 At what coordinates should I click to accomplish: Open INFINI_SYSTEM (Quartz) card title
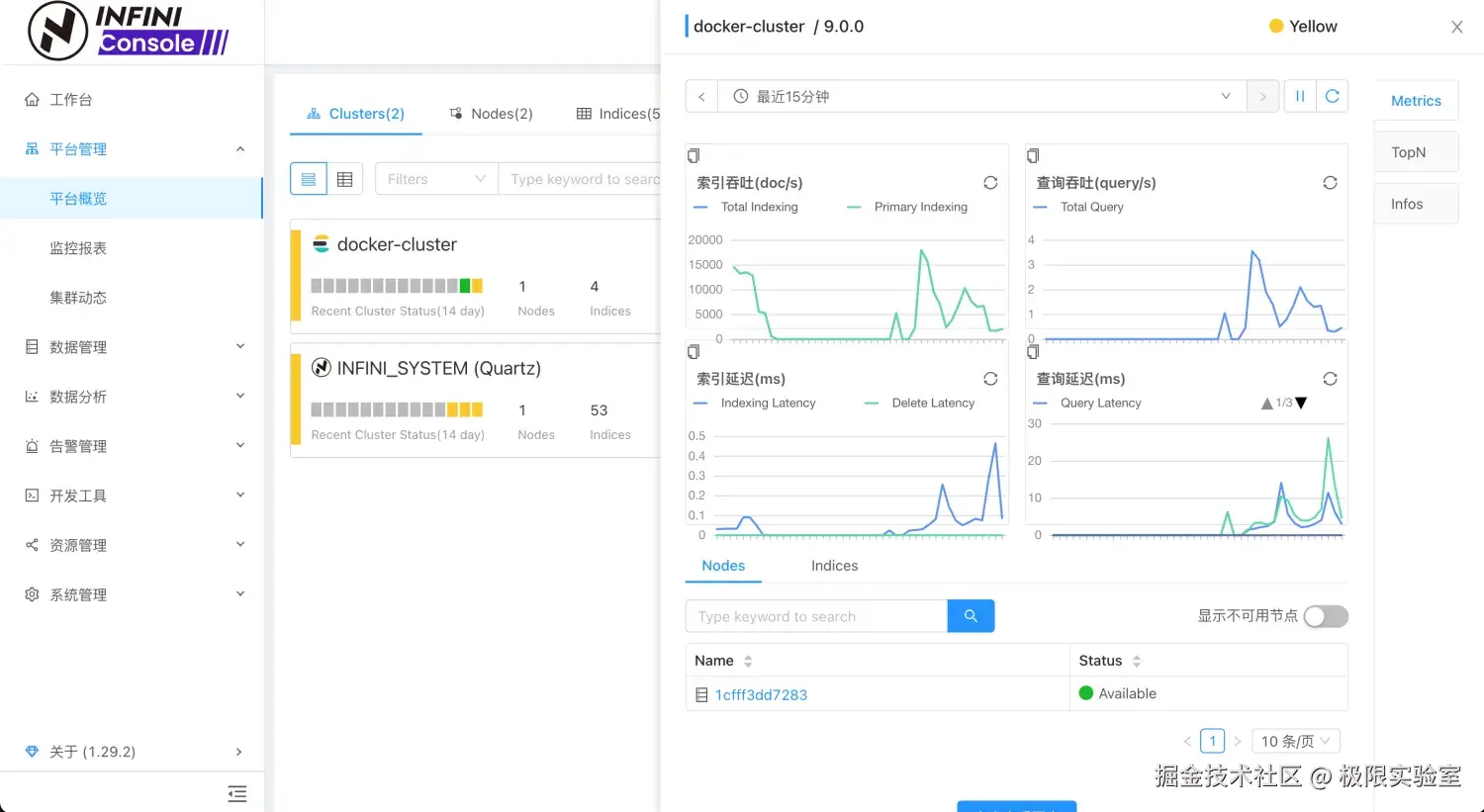click(439, 368)
